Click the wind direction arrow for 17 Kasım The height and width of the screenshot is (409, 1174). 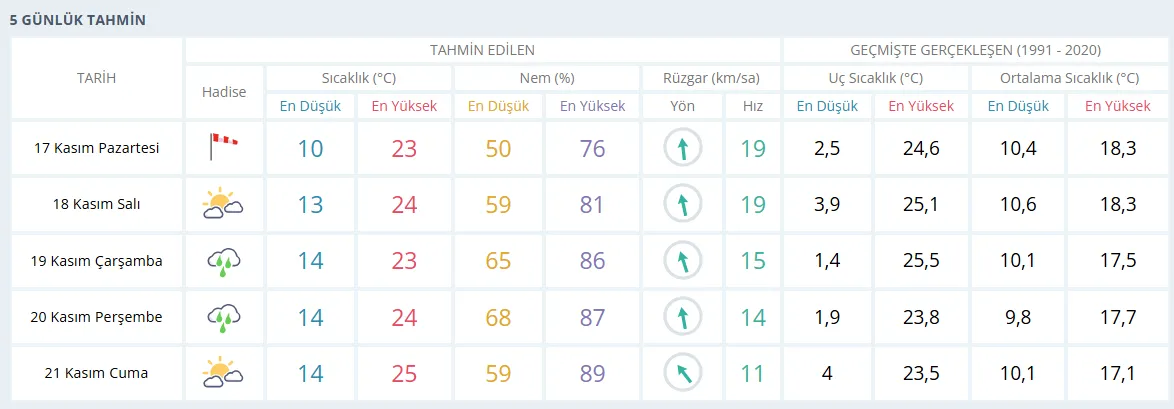pos(683,149)
